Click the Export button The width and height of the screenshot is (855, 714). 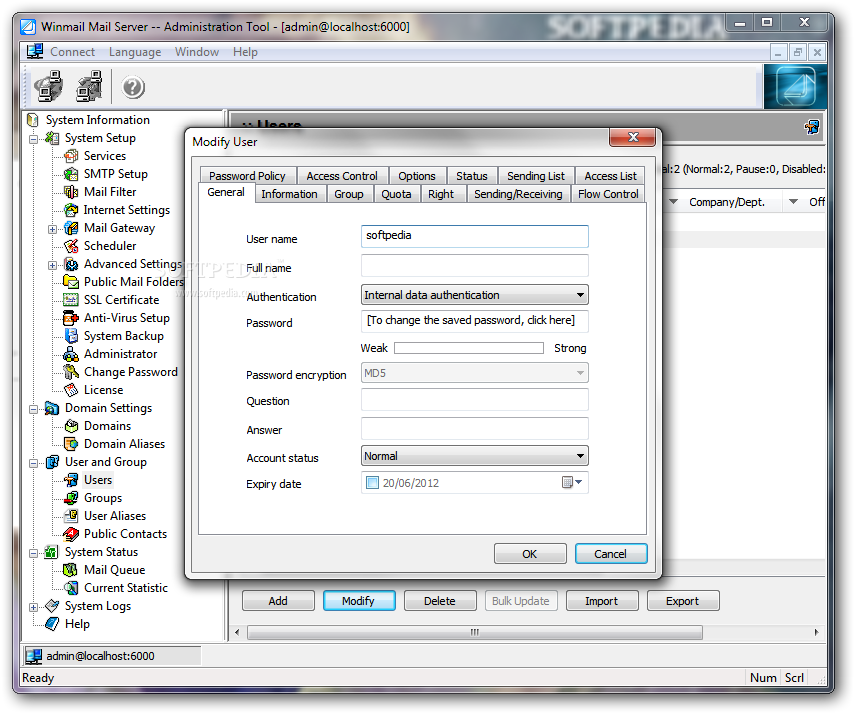point(683,601)
